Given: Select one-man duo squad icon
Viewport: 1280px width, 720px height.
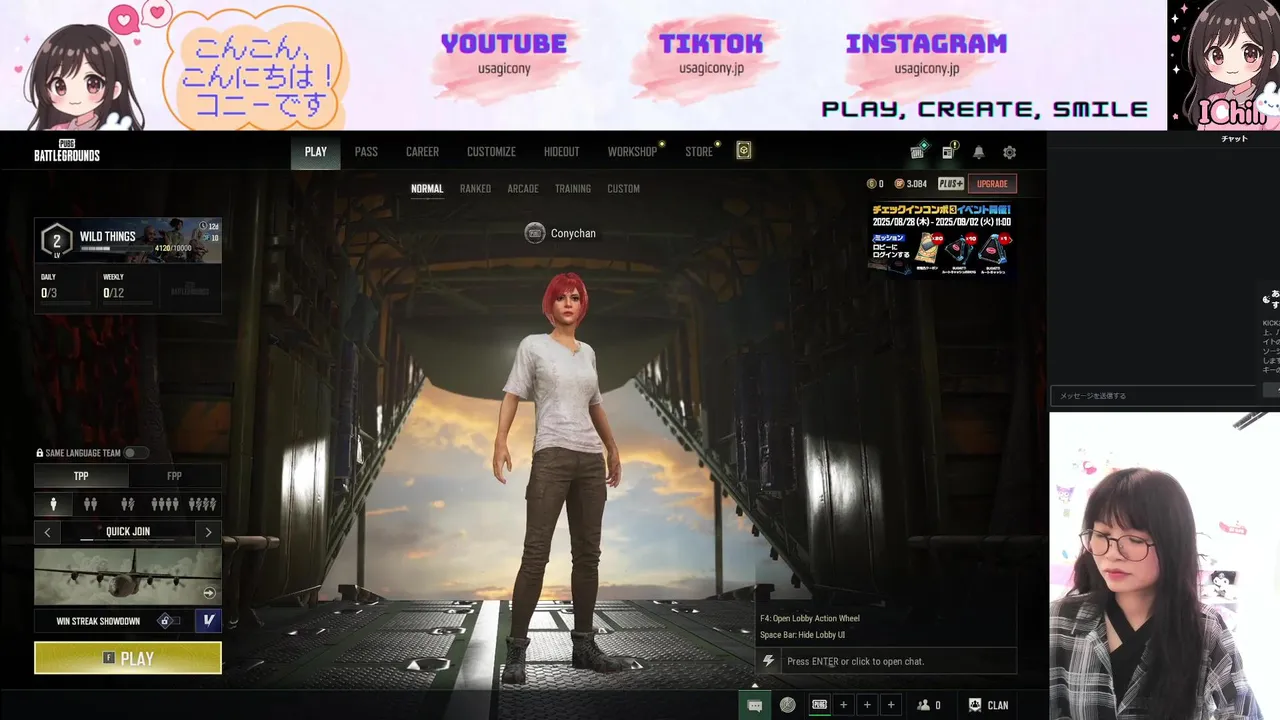Looking at the screenshot, I should (128, 504).
